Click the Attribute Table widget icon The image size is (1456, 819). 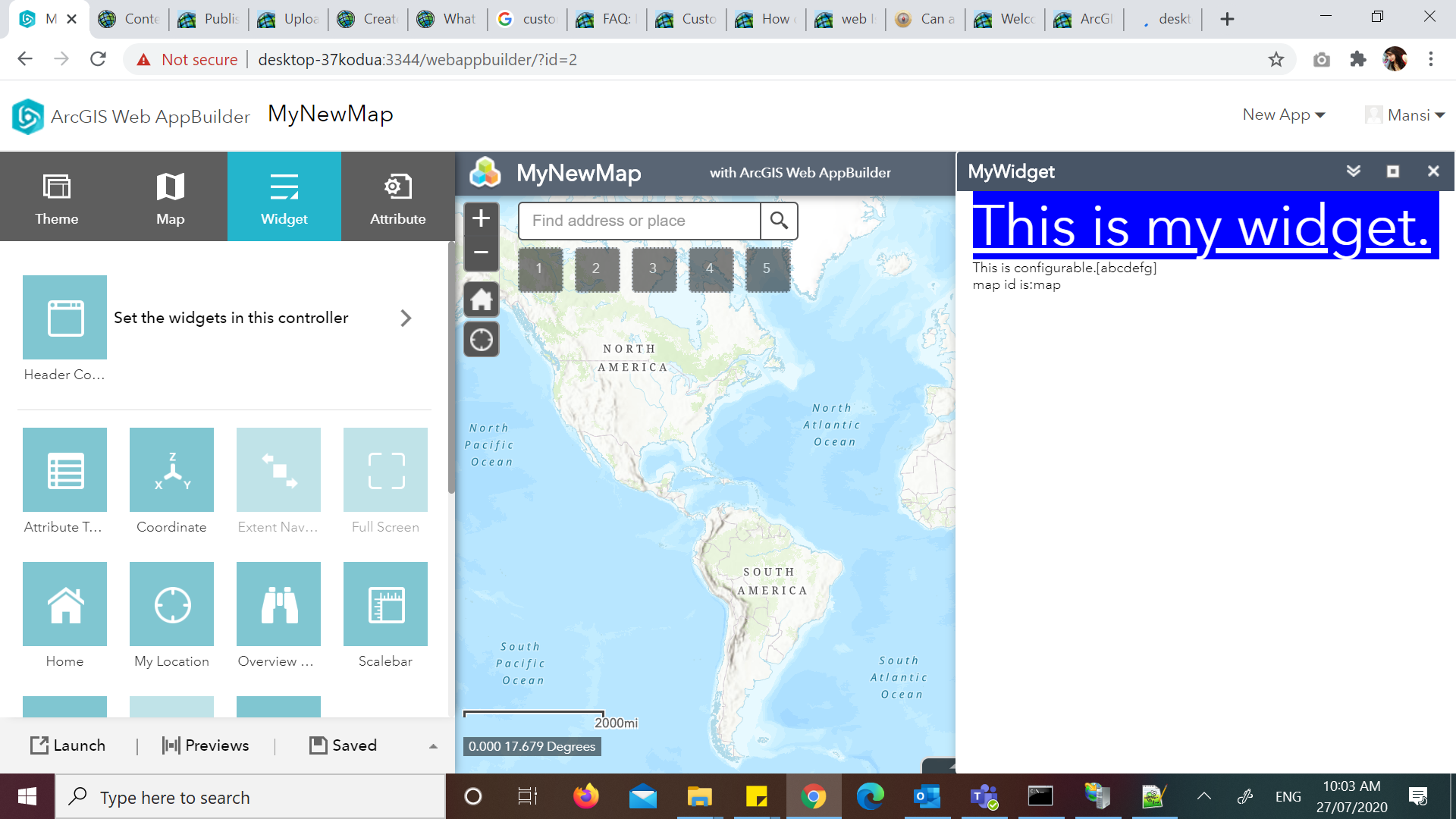[x=64, y=469]
